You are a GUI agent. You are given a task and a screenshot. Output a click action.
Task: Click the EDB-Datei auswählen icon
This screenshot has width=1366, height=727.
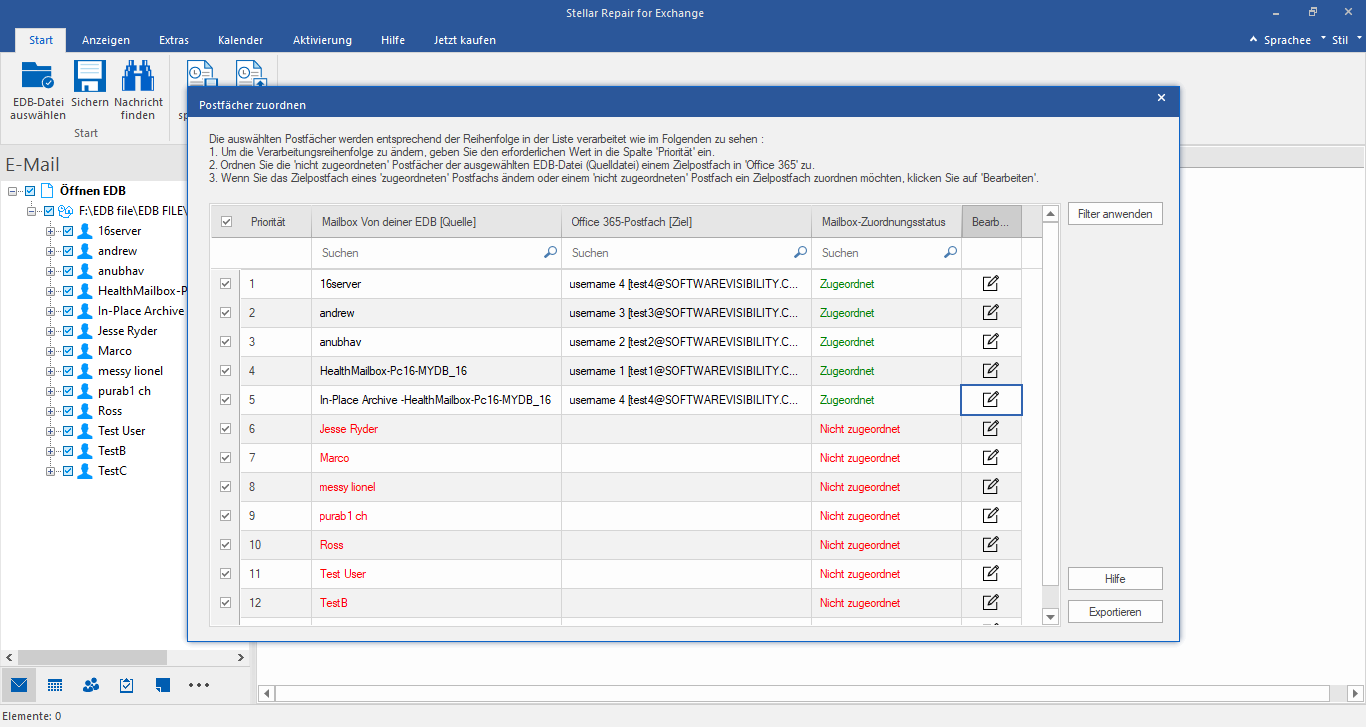[38, 78]
